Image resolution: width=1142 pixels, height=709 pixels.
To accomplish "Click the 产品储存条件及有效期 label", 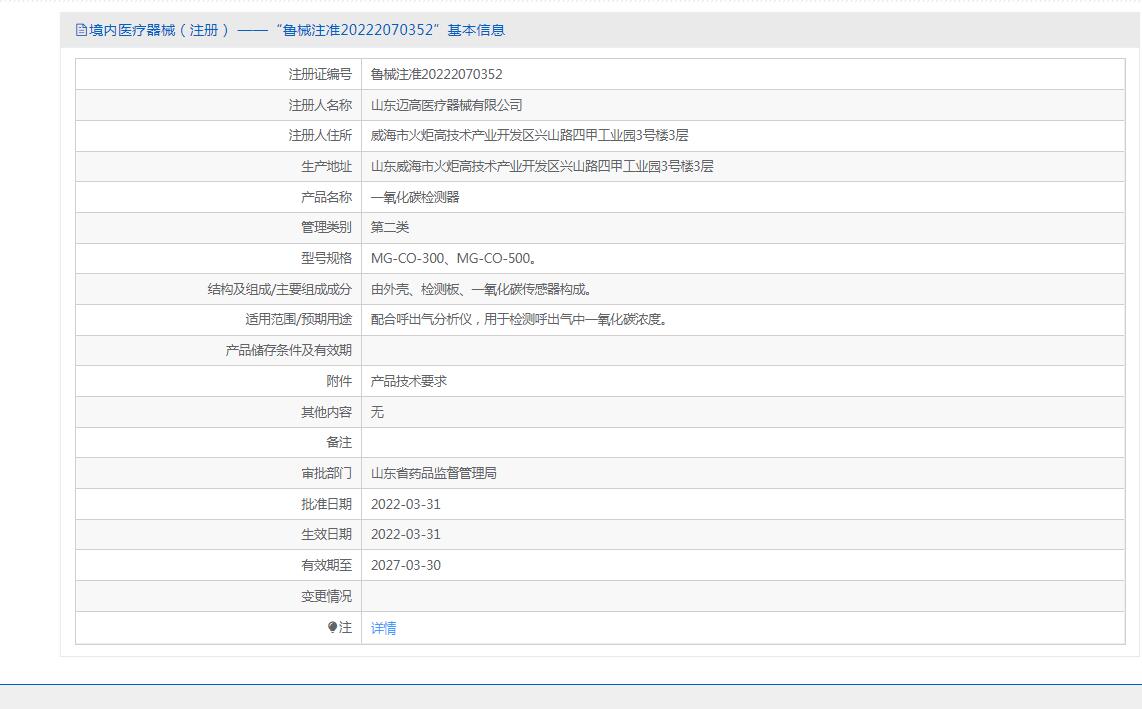I will [288, 350].
